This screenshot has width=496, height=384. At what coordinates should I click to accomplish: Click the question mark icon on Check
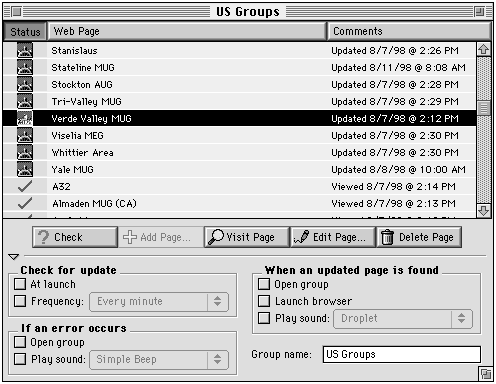(44, 237)
